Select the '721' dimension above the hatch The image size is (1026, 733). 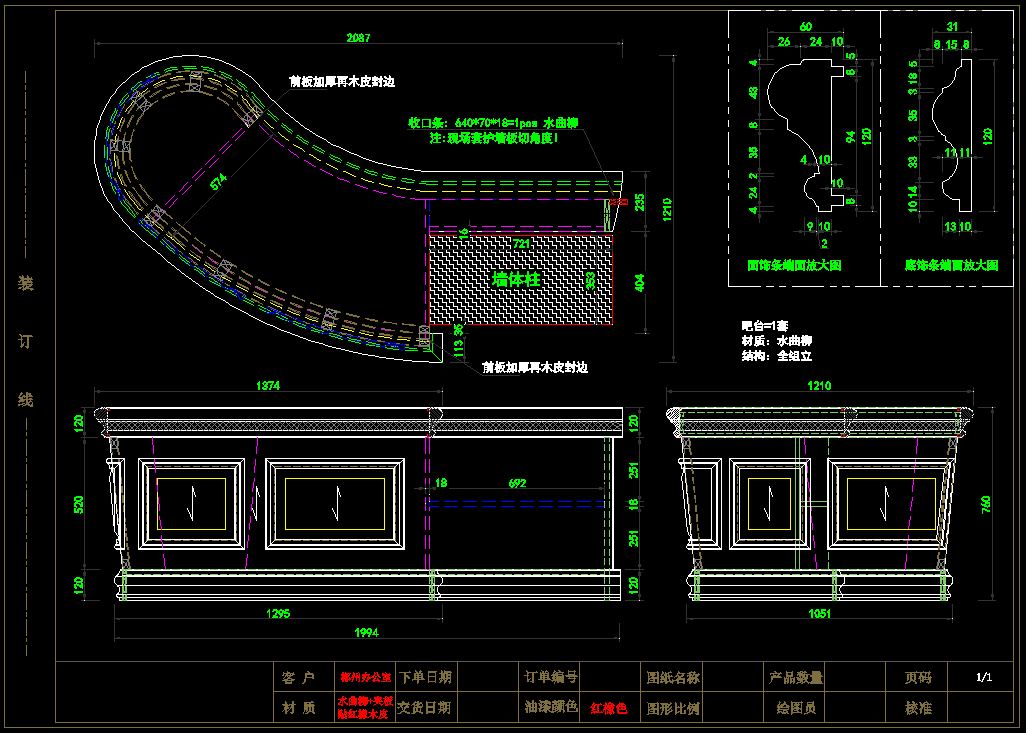click(521, 243)
